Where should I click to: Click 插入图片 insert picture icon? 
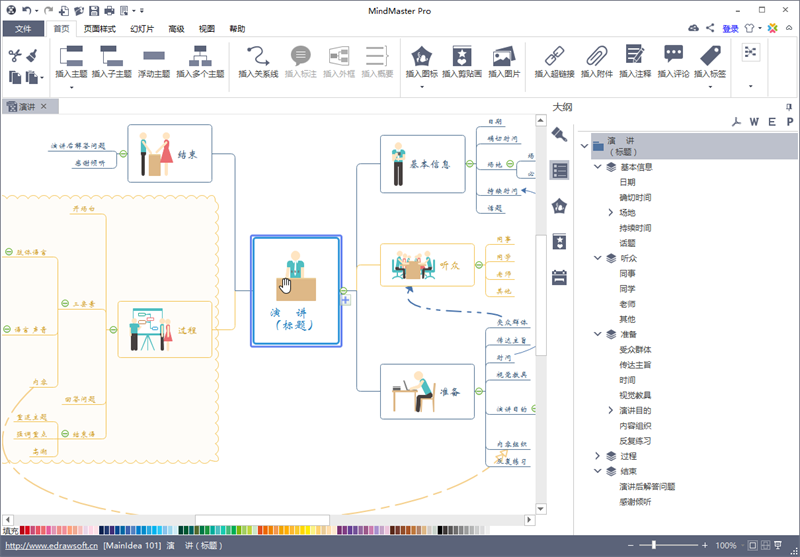[504, 56]
